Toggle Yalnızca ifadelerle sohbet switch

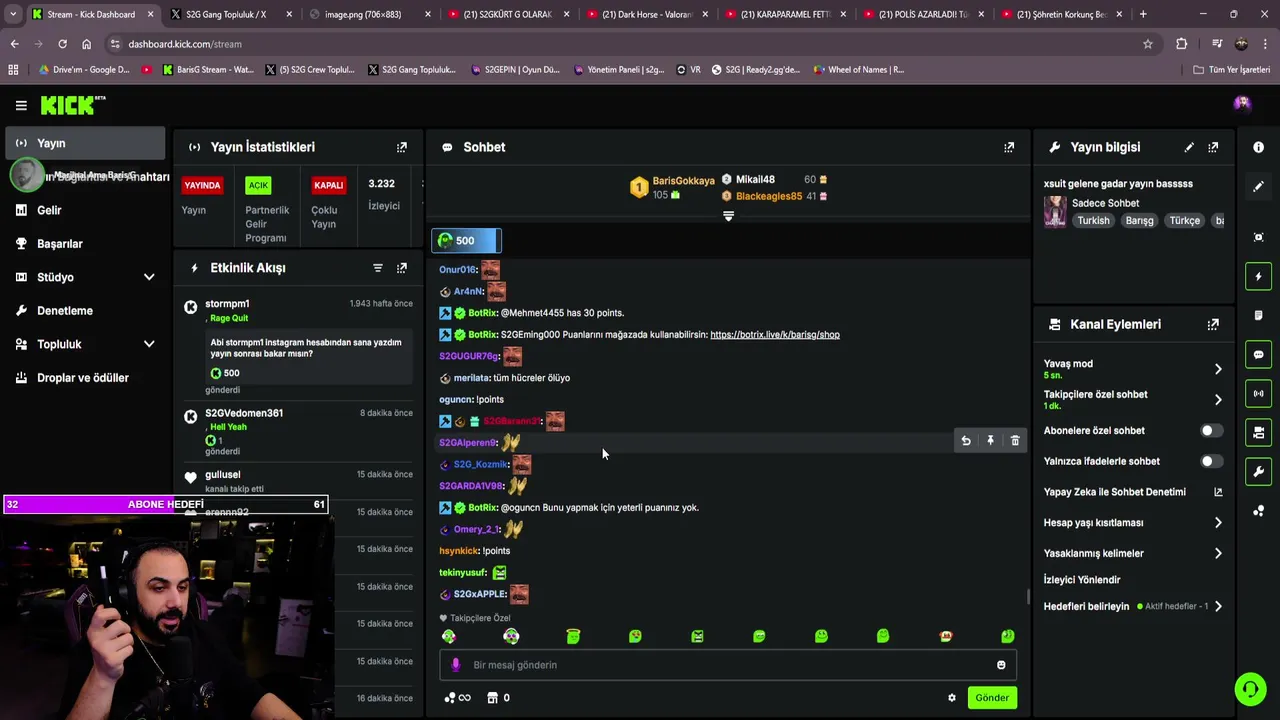pos(1211,461)
